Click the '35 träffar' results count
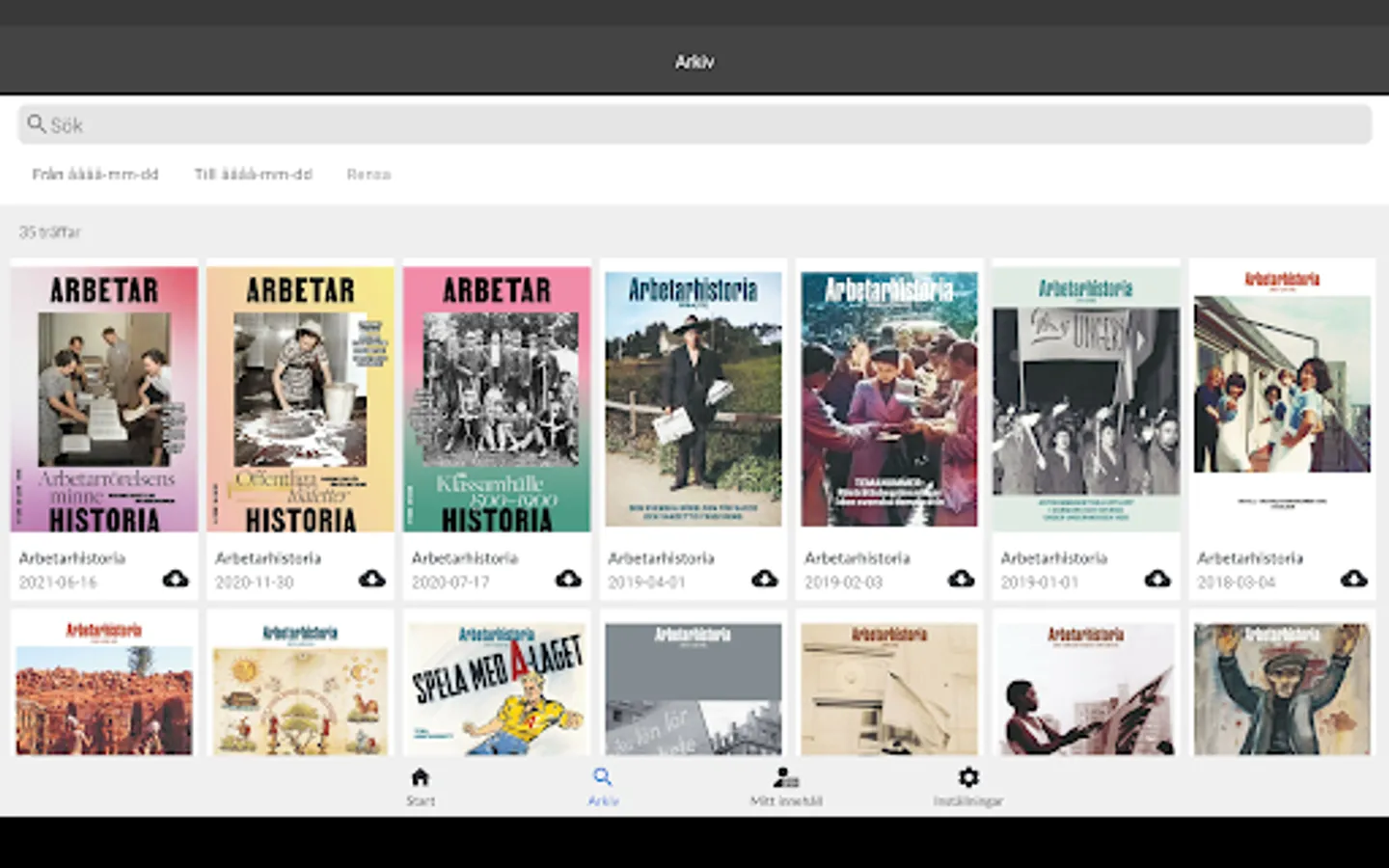 pyautogui.click(x=50, y=232)
